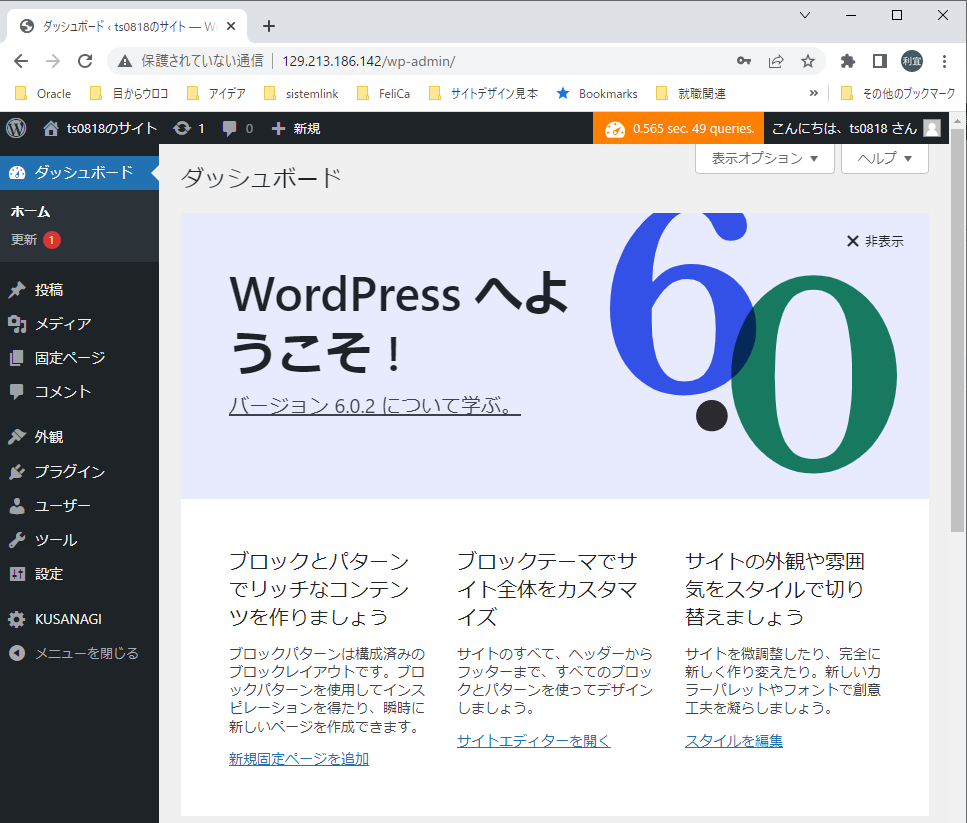Open バージョン 6.0.2 について学ぶ link

pos(375,406)
